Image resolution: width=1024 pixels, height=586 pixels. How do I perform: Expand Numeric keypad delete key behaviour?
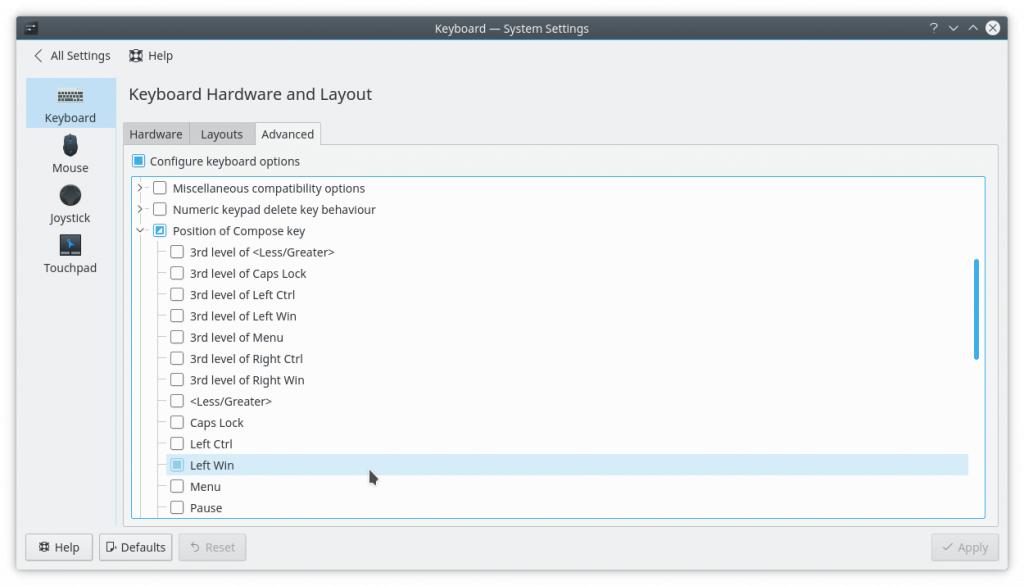coord(140,210)
